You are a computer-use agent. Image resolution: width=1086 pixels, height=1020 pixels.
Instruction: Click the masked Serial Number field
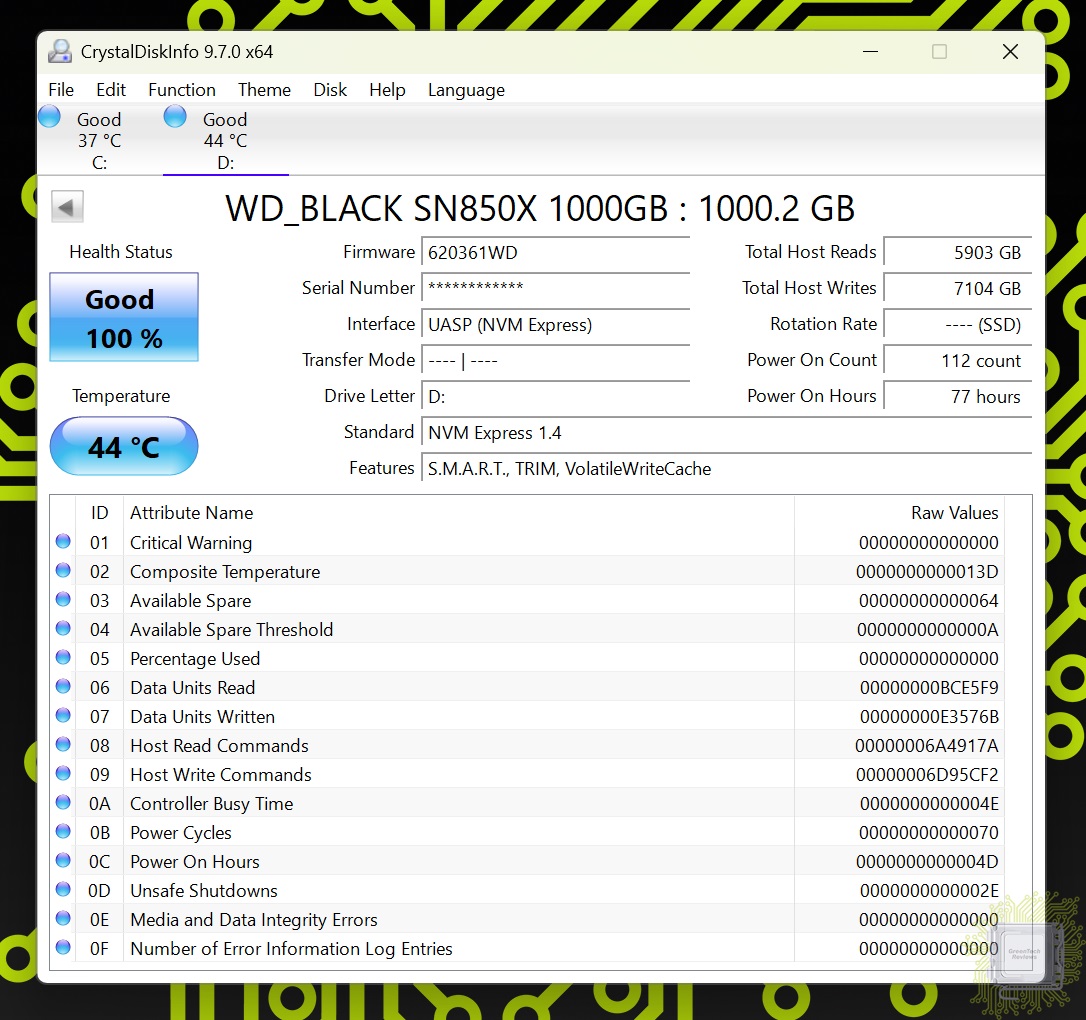tap(555, 289)
